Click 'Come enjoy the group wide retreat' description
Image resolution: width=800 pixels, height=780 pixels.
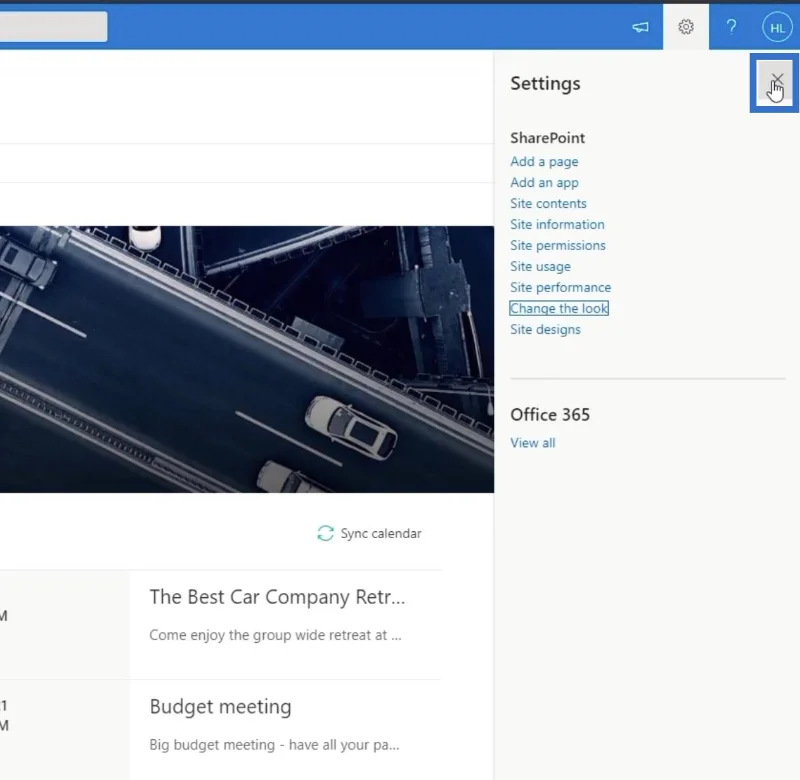coord(275,635)
